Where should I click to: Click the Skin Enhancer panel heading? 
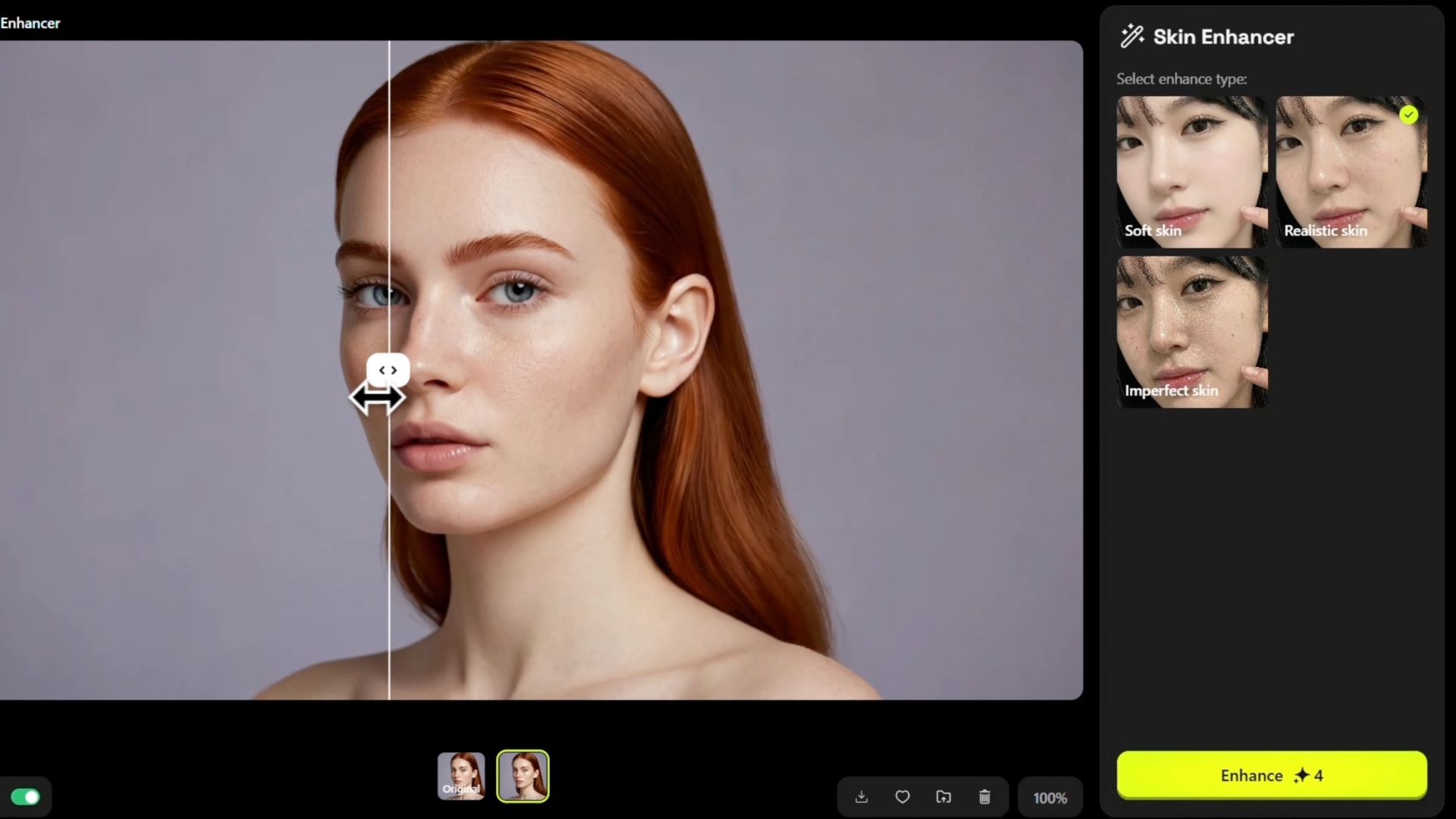pos(1223,36)
